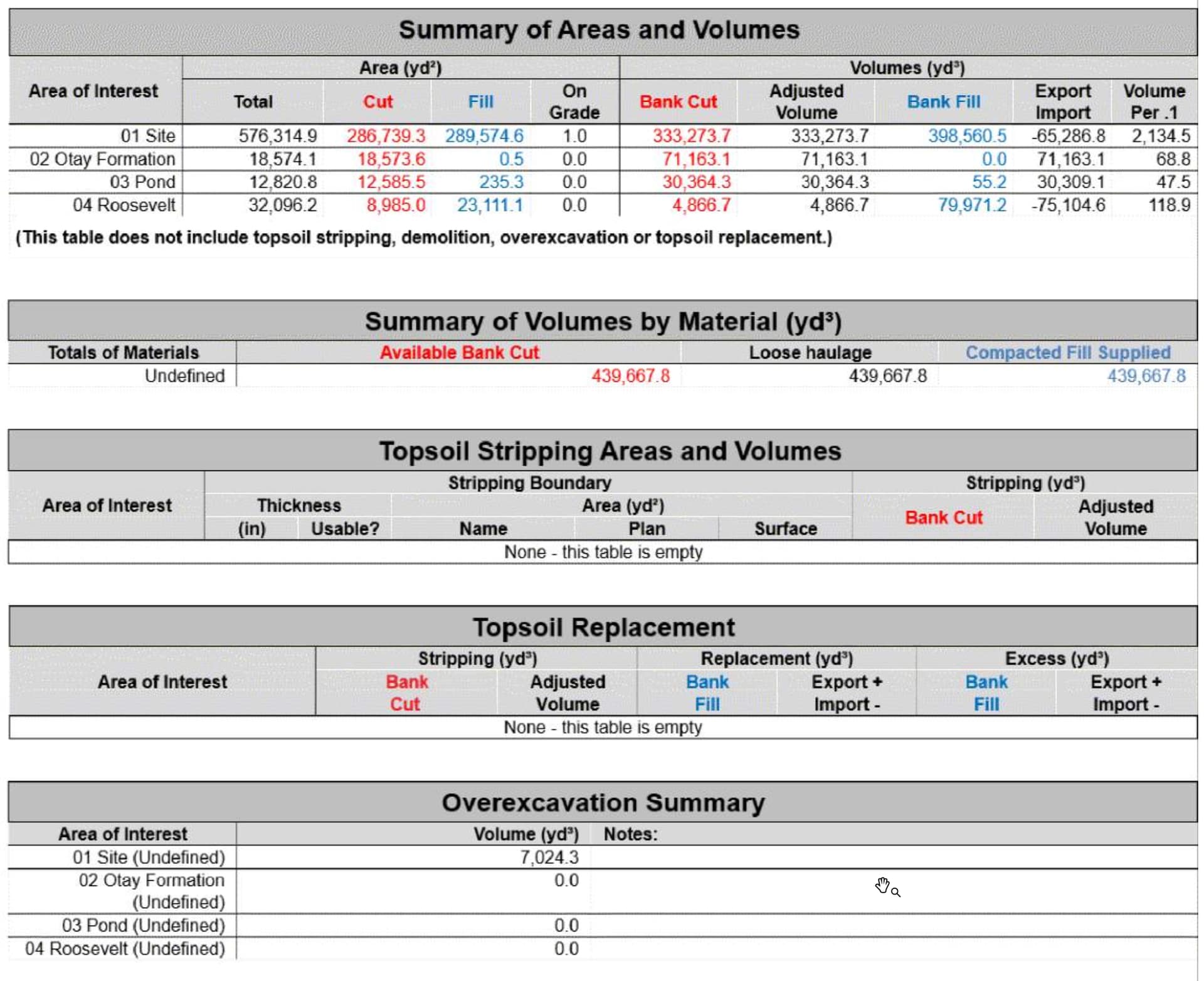
Task: Click the 'Replacement (yd³)' header
Action: click(777, 659)
